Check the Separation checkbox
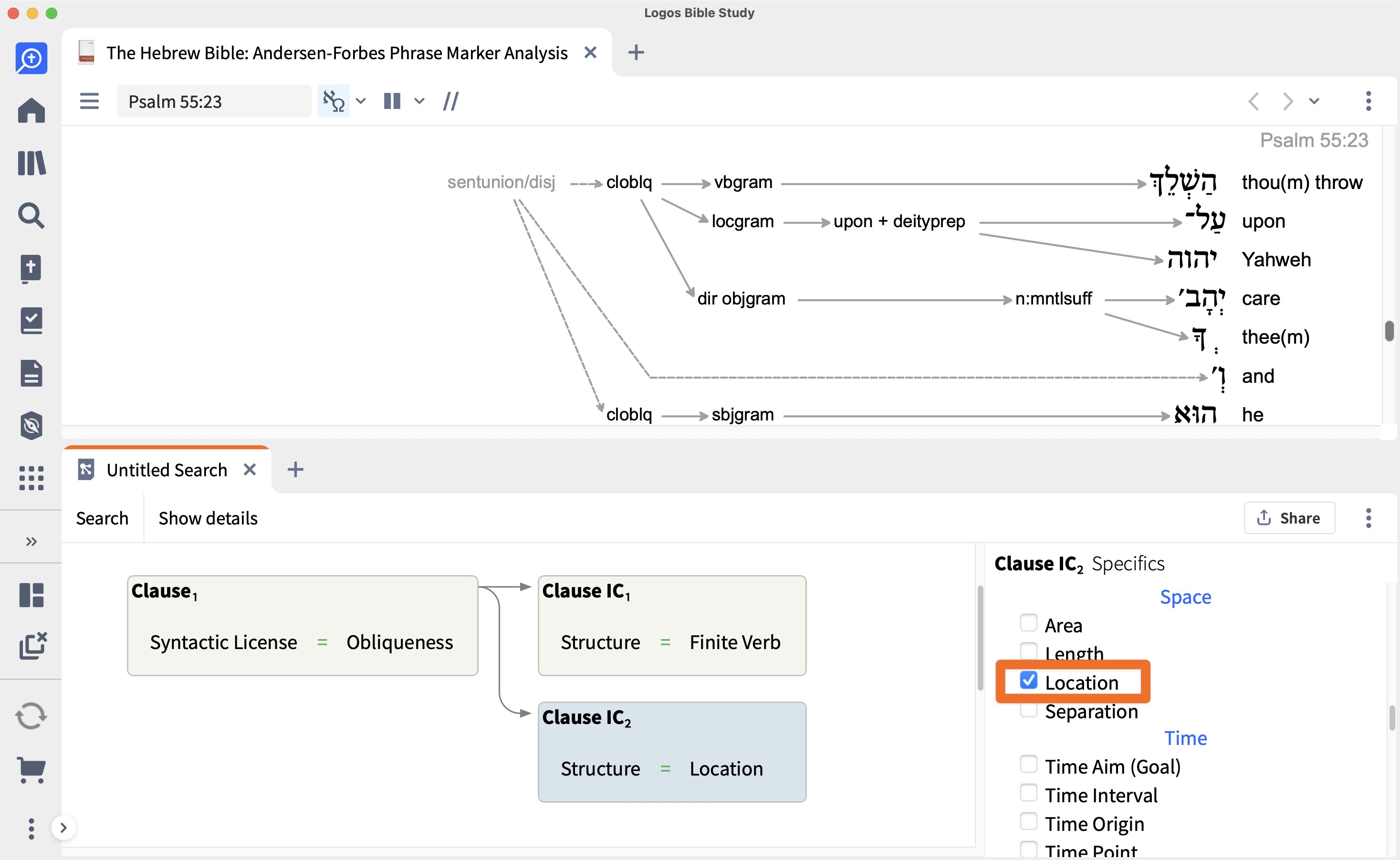 point(1028,710)
